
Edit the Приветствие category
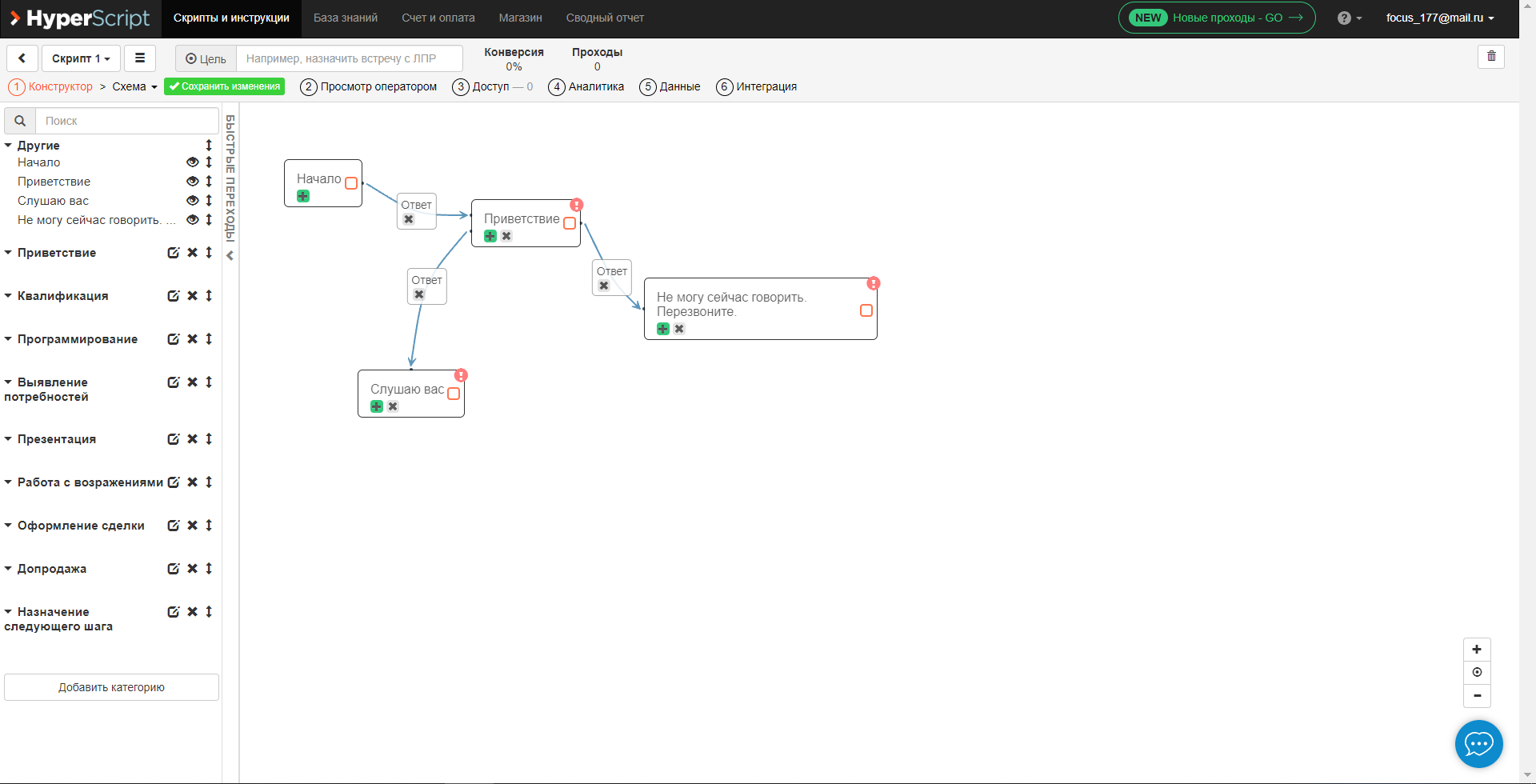[173, 253]
